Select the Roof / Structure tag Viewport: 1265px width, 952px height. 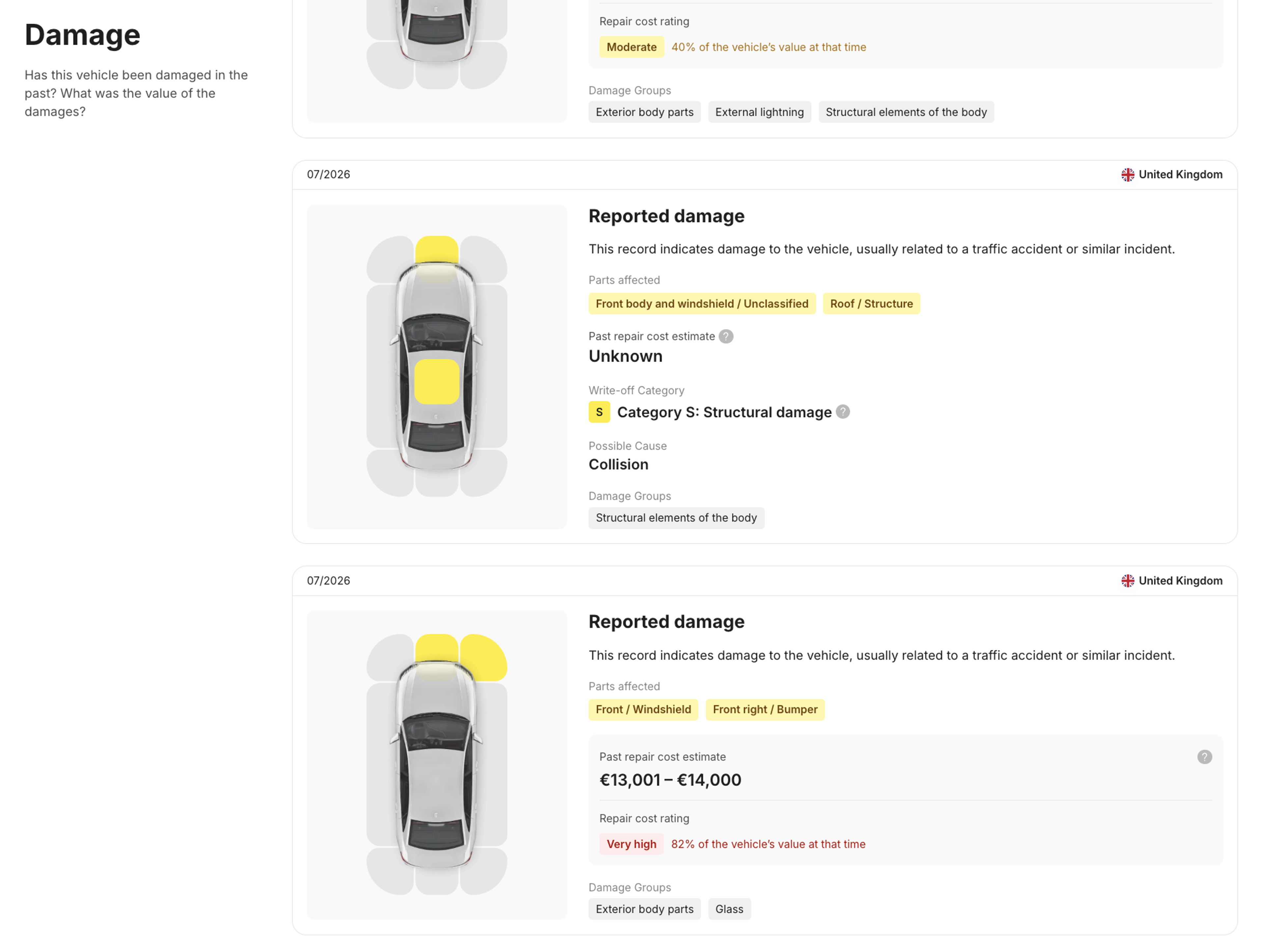(871, 304)
